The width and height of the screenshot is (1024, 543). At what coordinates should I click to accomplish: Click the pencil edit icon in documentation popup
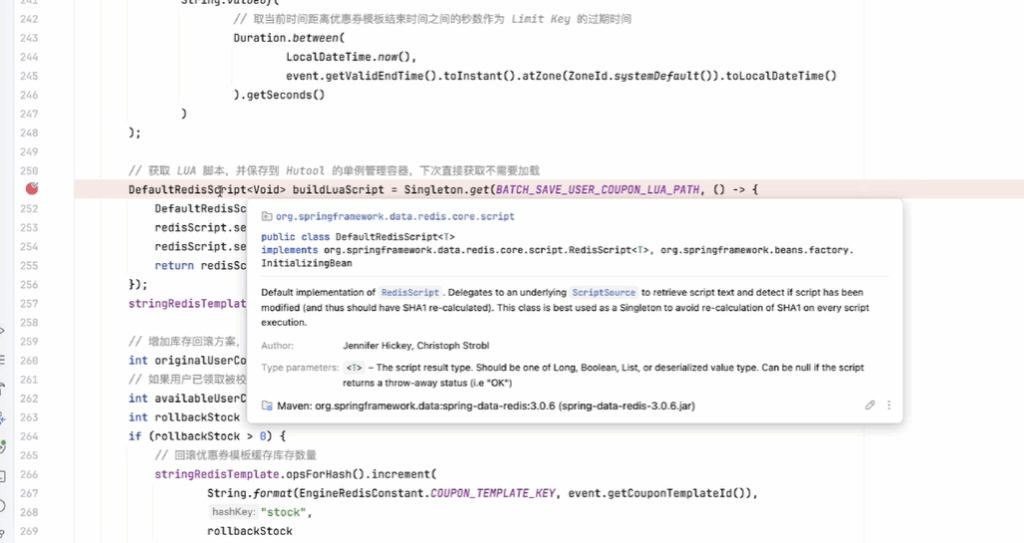870,405
